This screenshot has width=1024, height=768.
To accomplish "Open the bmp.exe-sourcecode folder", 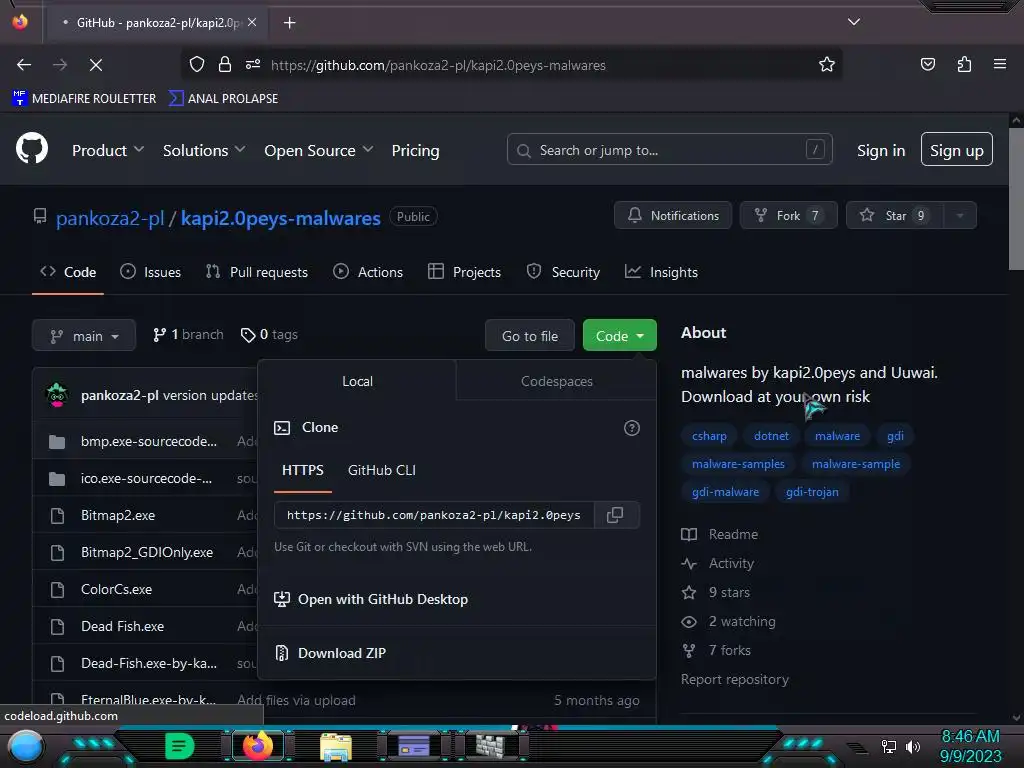I will pos(149,441).
